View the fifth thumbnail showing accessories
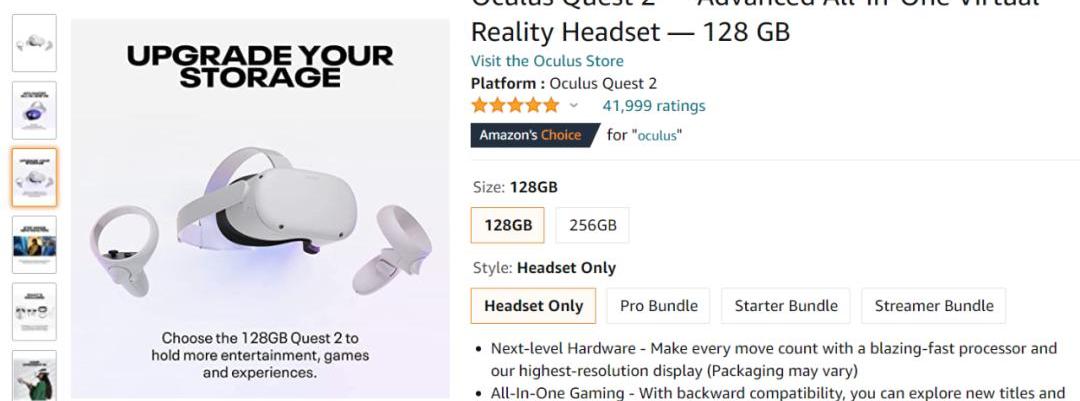 [x=35, y=311]
